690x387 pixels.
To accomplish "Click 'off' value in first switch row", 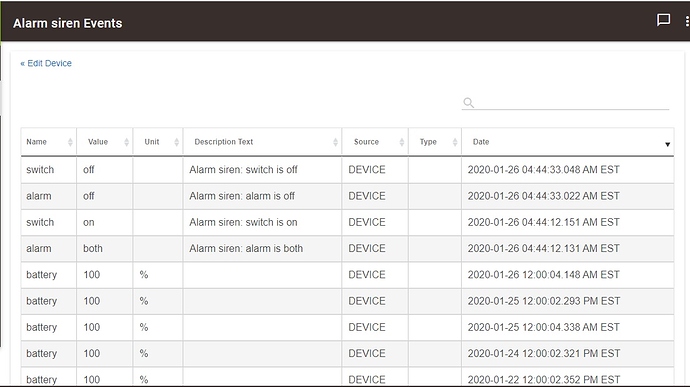I will (x=88, y=170).
